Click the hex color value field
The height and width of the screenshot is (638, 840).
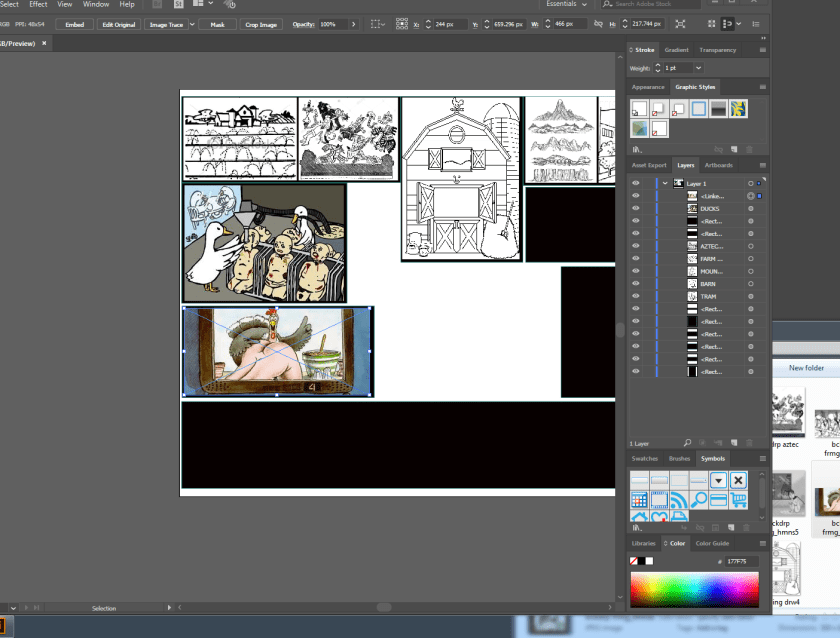740,562
